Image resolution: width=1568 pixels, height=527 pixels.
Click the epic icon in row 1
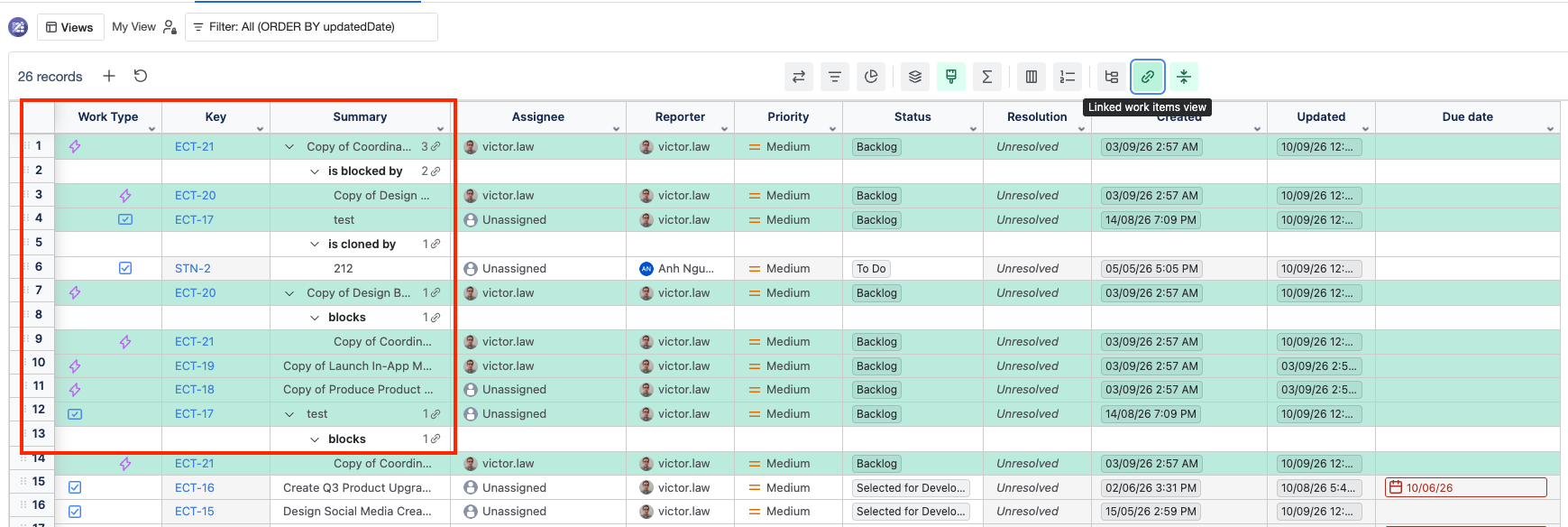click(75, 146)
